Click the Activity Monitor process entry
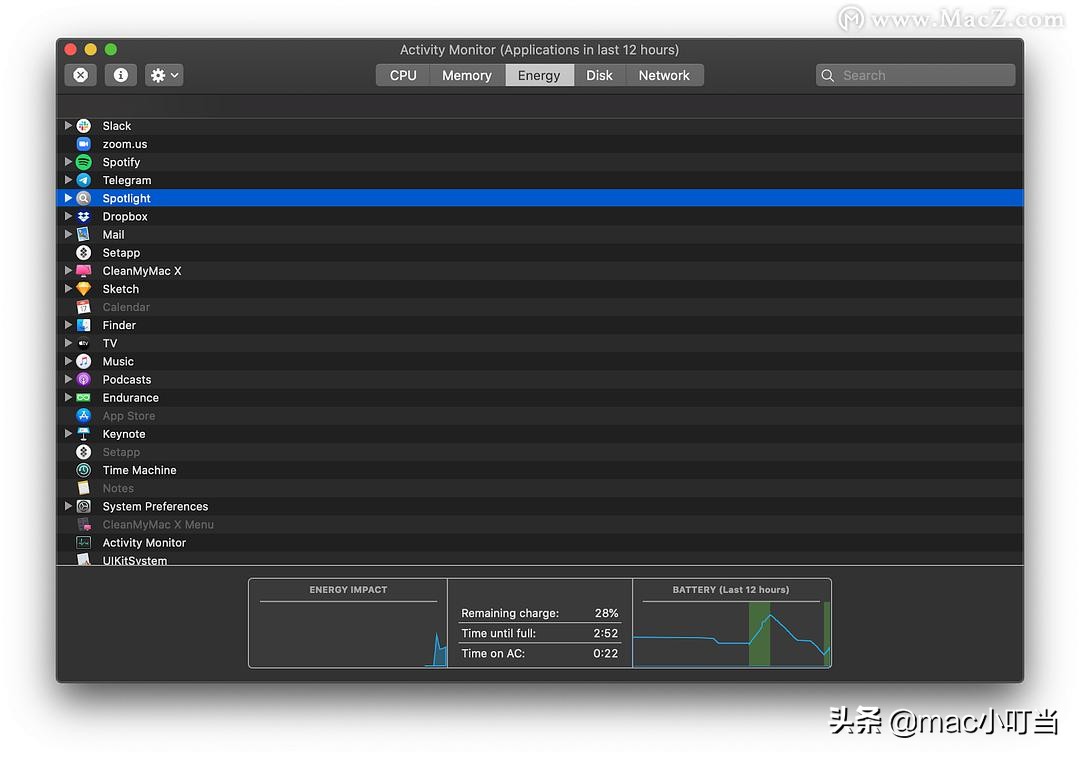This screenshot has width=1080, height=757. [x=145, y=542]
